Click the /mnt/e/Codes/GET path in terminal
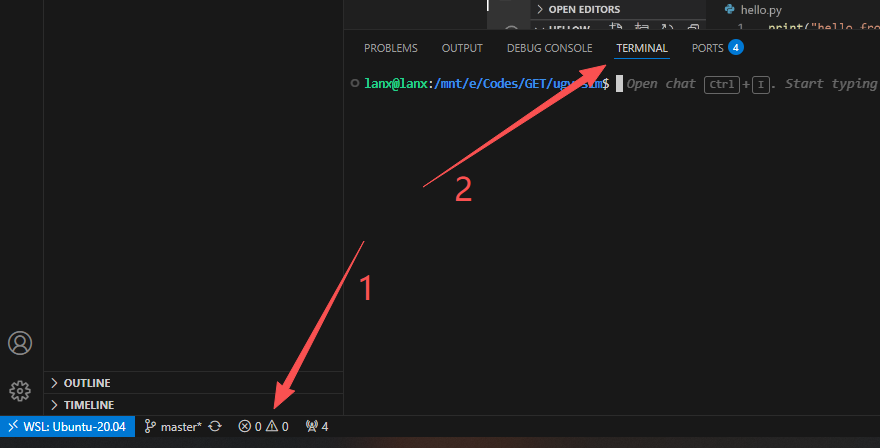 (x=491, y=84)
